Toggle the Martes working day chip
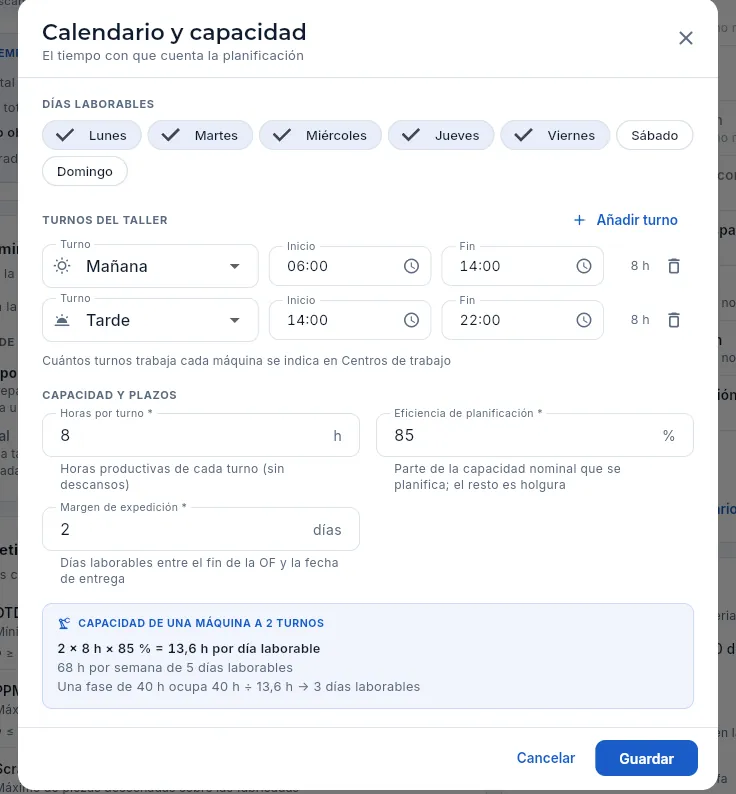 point(200,135)
